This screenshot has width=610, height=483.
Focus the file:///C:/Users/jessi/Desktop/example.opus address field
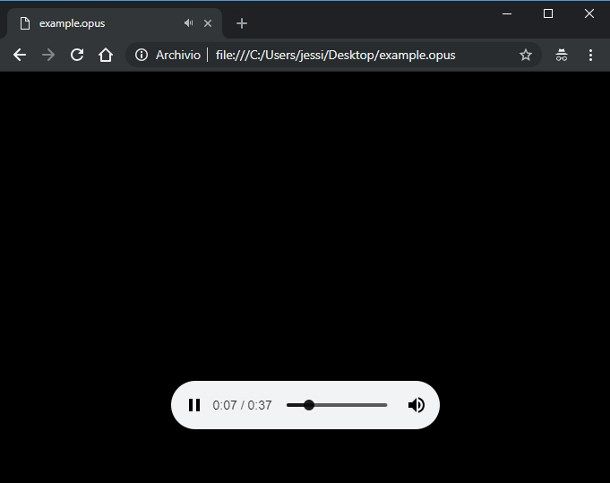(335, 55)
